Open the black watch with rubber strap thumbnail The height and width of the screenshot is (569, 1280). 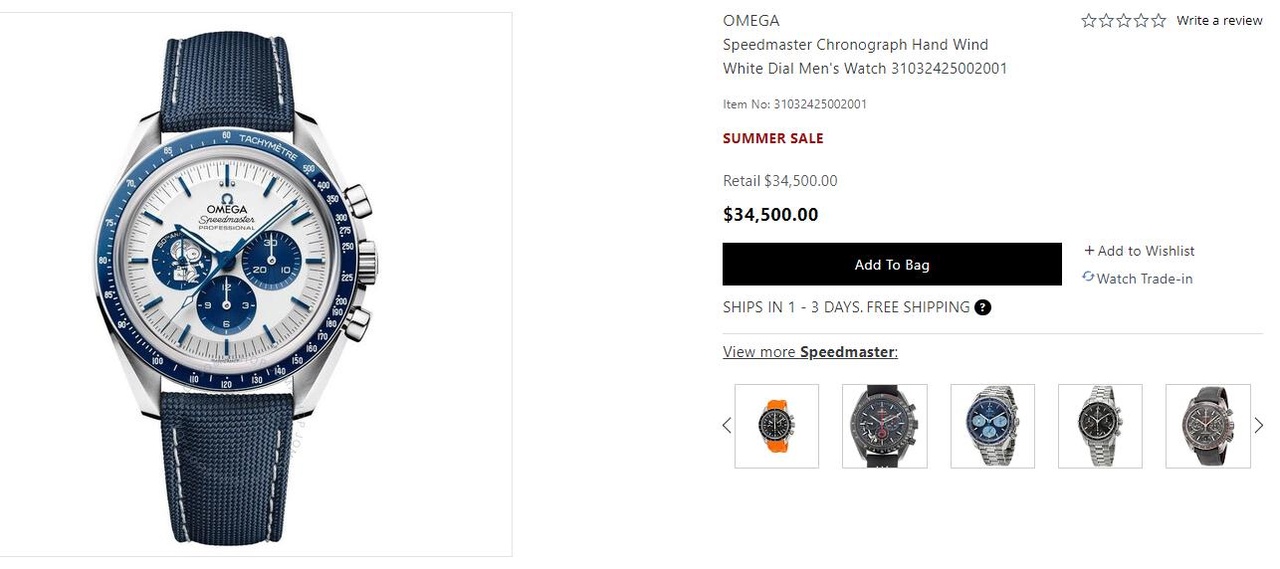click(x=884, y=426)
